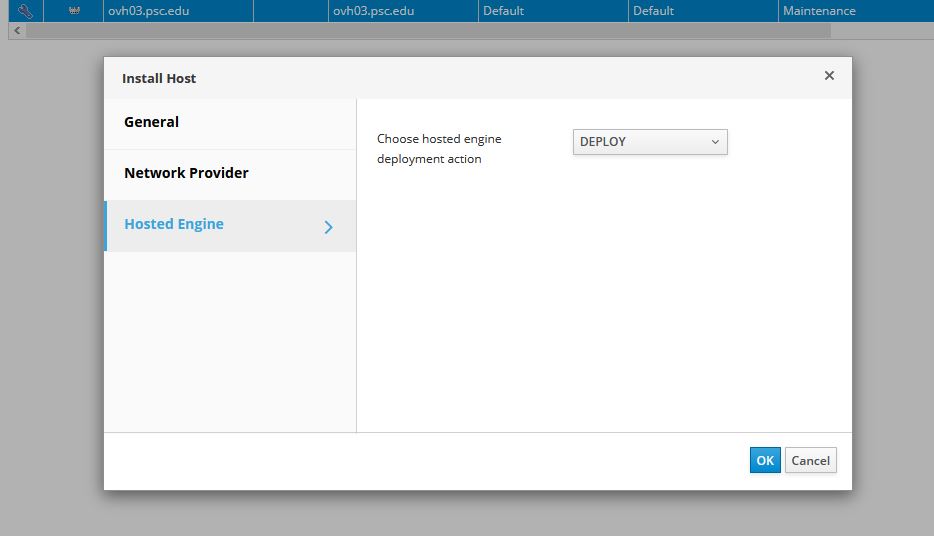Viewport: 934px width, 536px height.
Task: Click the horizontal scrollbar thumb under host table
Action: tap(430, 31)
